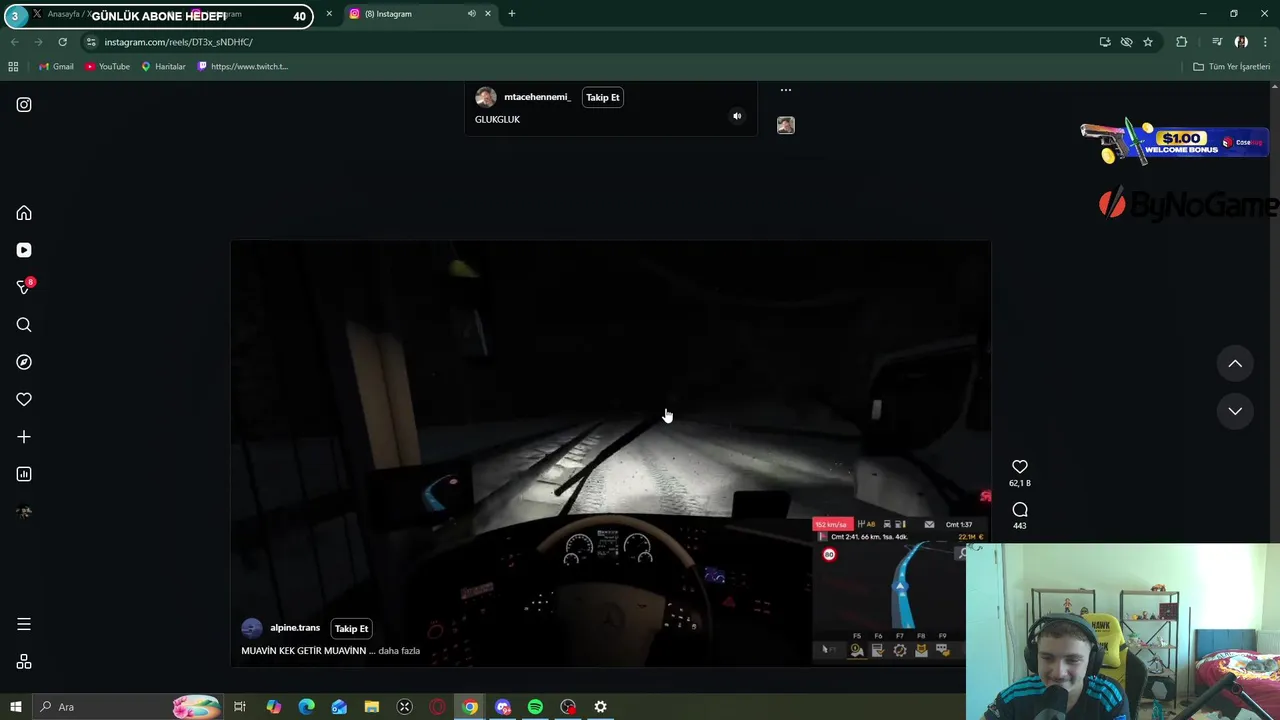
Task: Open mtacehennemi_ profile picture
Action: pos(485,97)
